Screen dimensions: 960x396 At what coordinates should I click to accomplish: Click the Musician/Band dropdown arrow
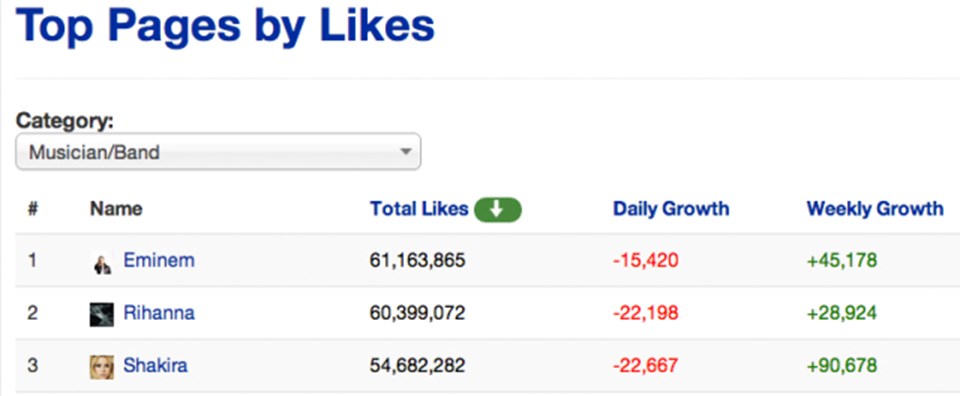pyautogui.click(x=405, y=151)
